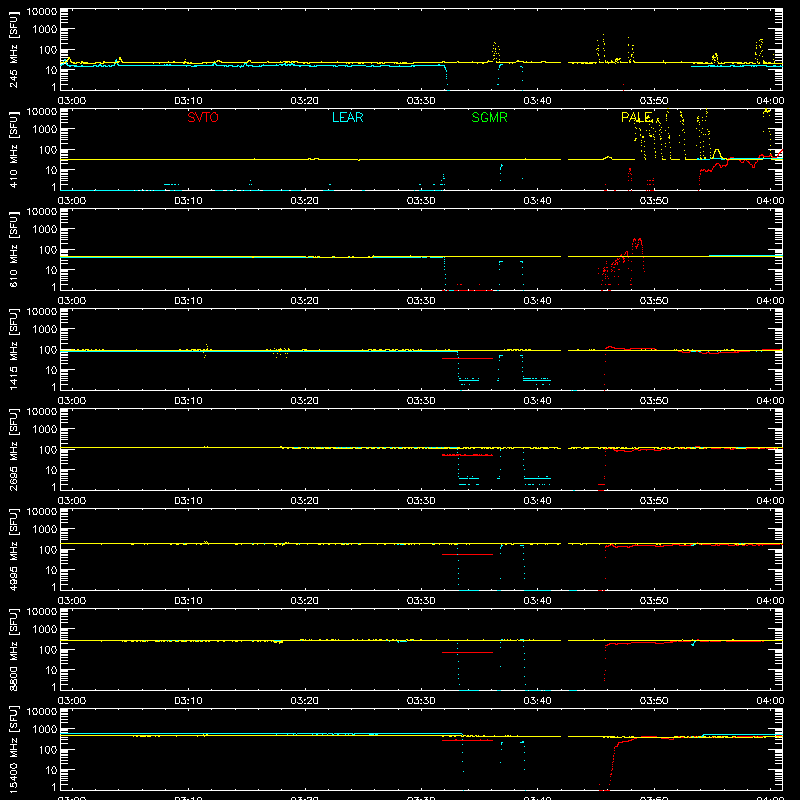Click 04:00 tick label below 8800 MHz panel
Screen dimensions: 800x800
770,701
